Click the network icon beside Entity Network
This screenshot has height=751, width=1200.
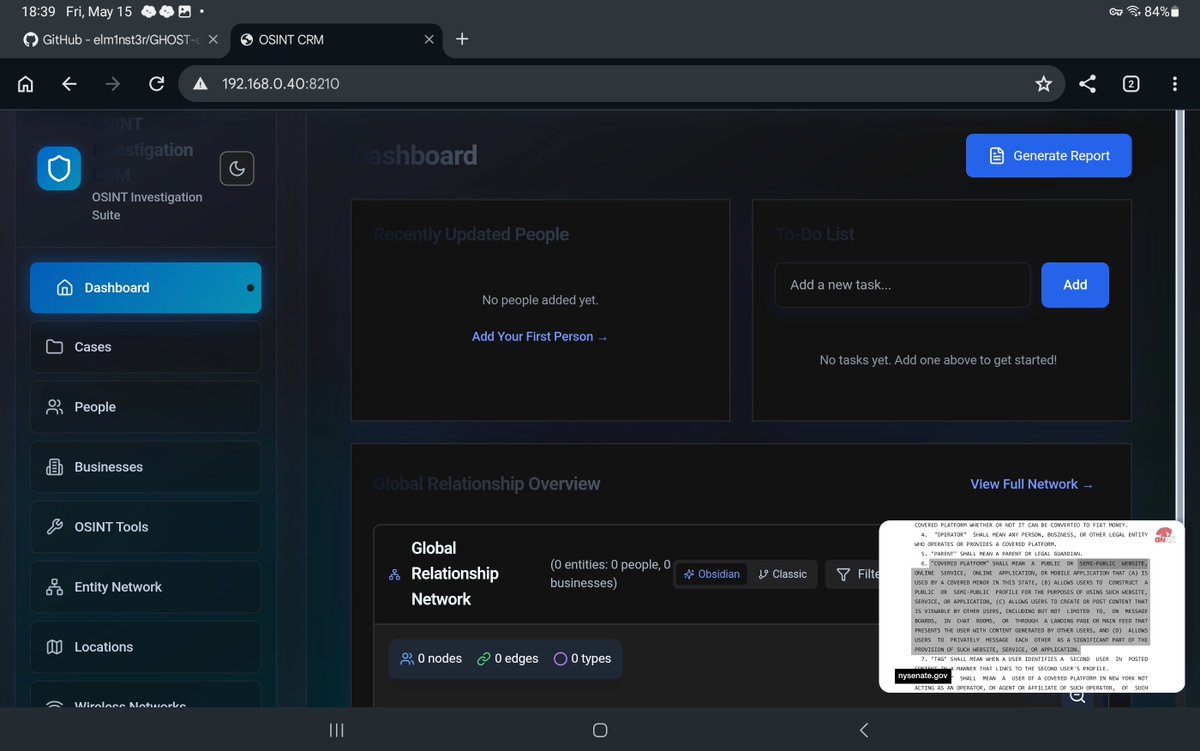(55, 587)
